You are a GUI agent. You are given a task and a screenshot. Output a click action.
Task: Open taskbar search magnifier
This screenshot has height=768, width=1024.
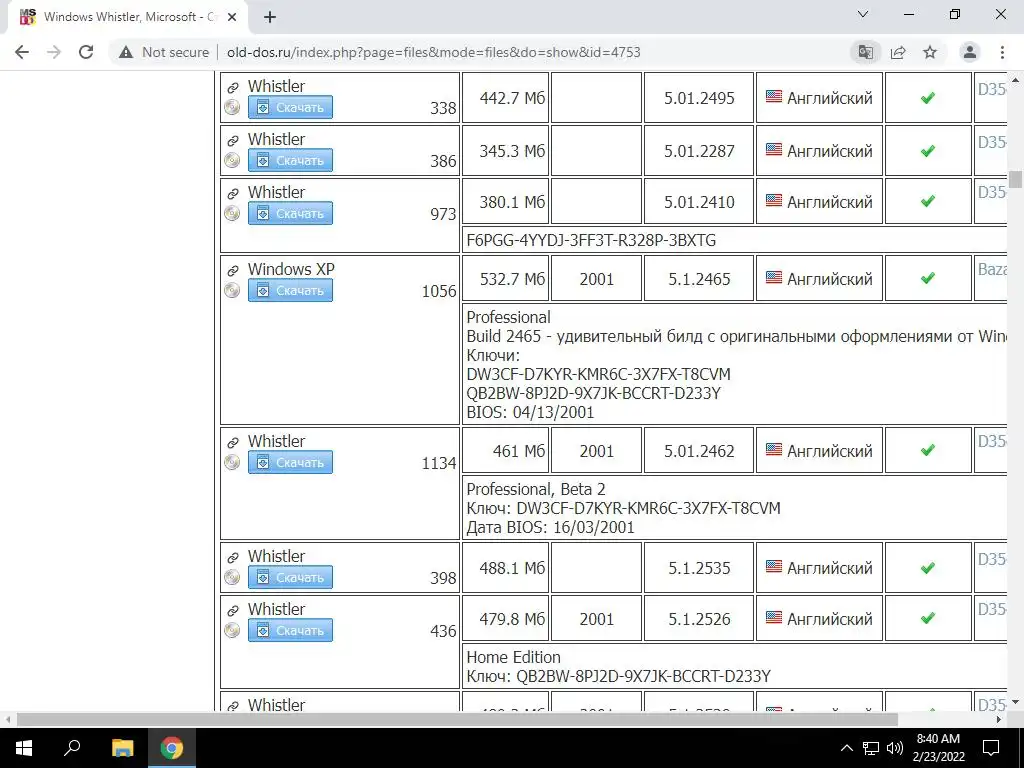tap(72, 748)
